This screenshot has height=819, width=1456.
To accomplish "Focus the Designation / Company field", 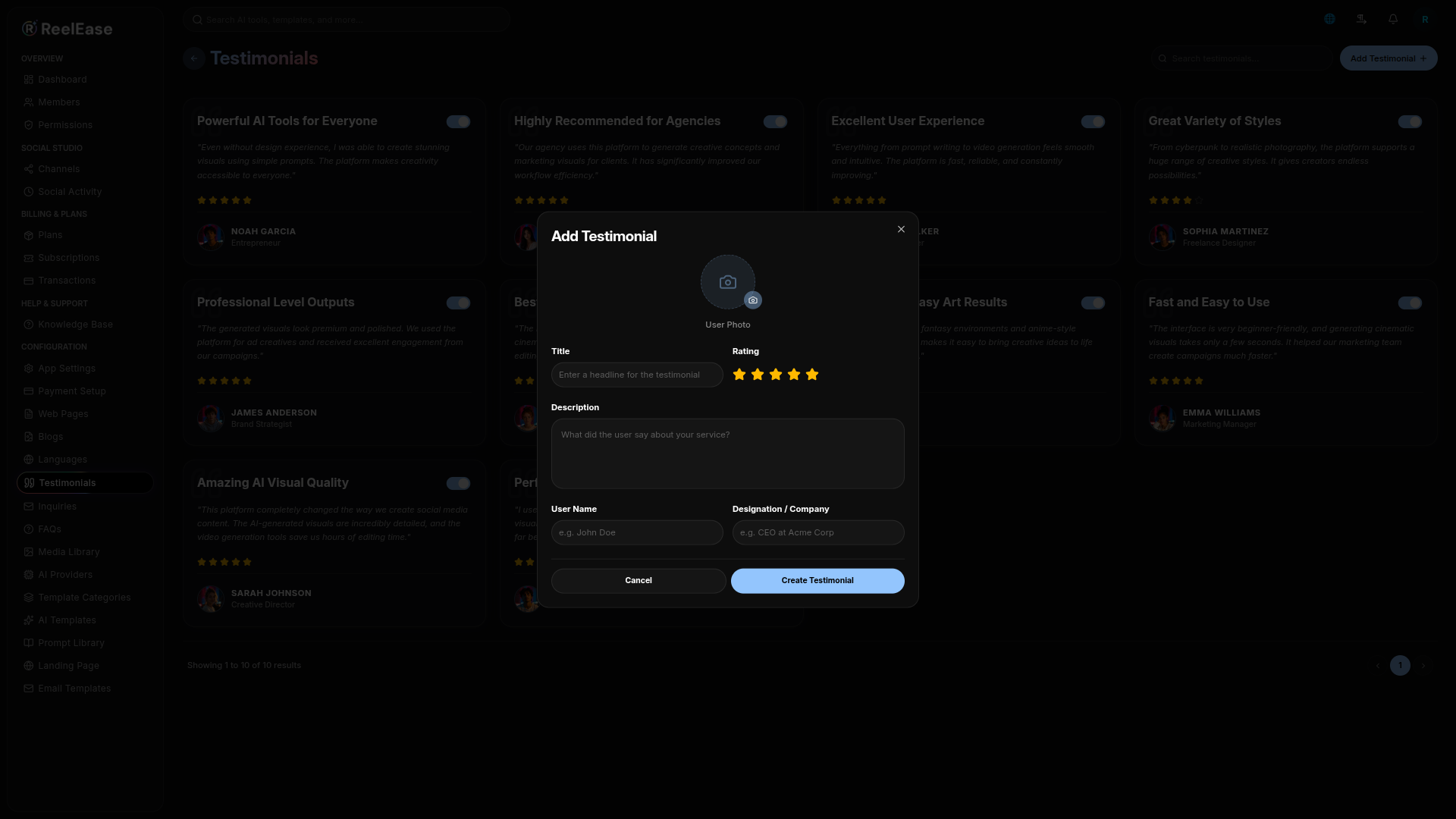I will click(818, 532).
